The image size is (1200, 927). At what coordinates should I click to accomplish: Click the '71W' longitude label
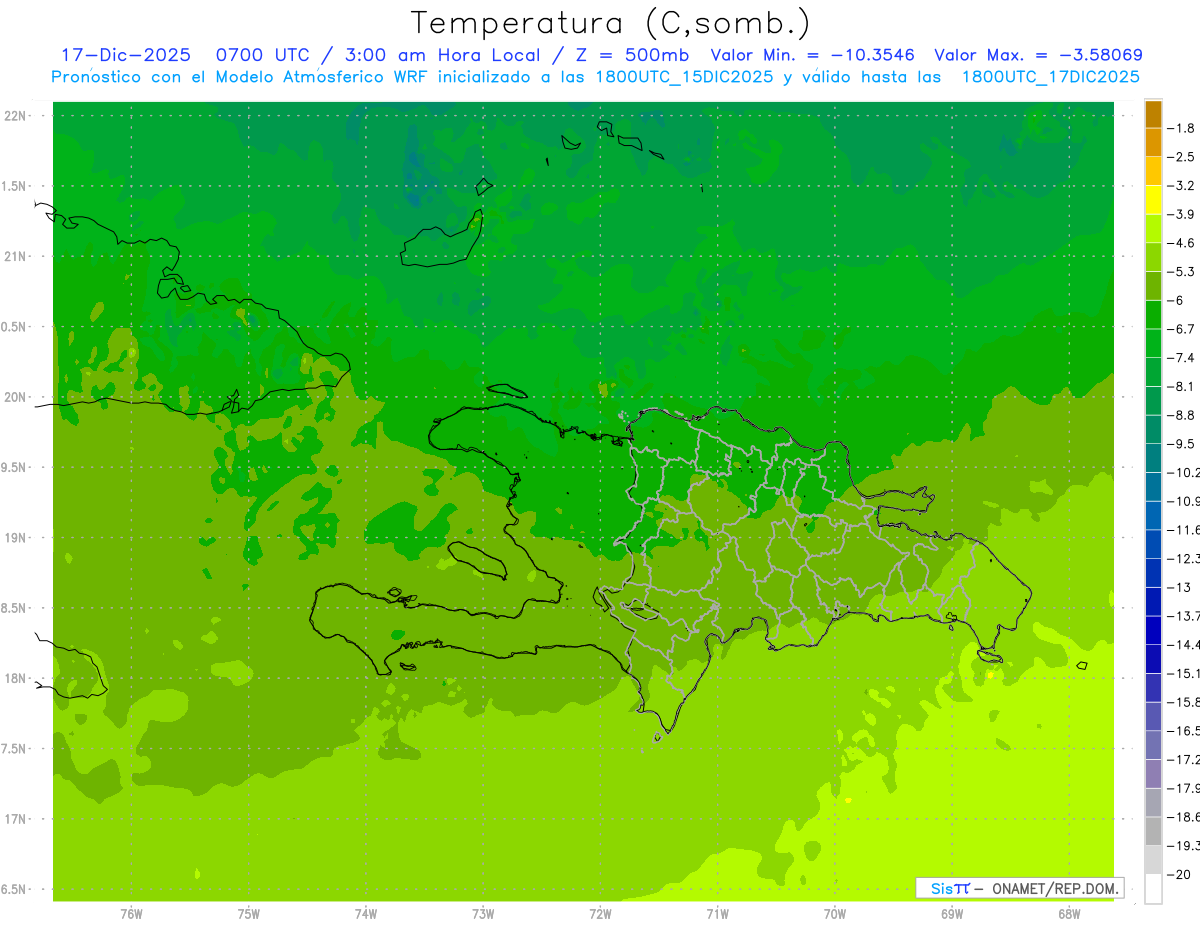click(x=717, y=913)
